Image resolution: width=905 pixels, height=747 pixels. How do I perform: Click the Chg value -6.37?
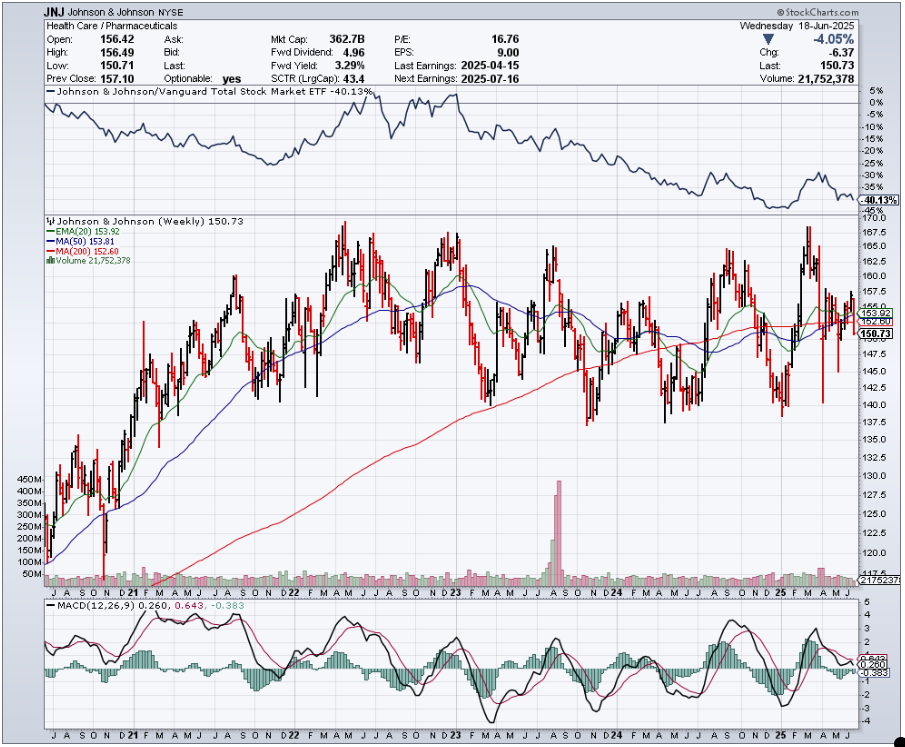click(x=840, y=53)
